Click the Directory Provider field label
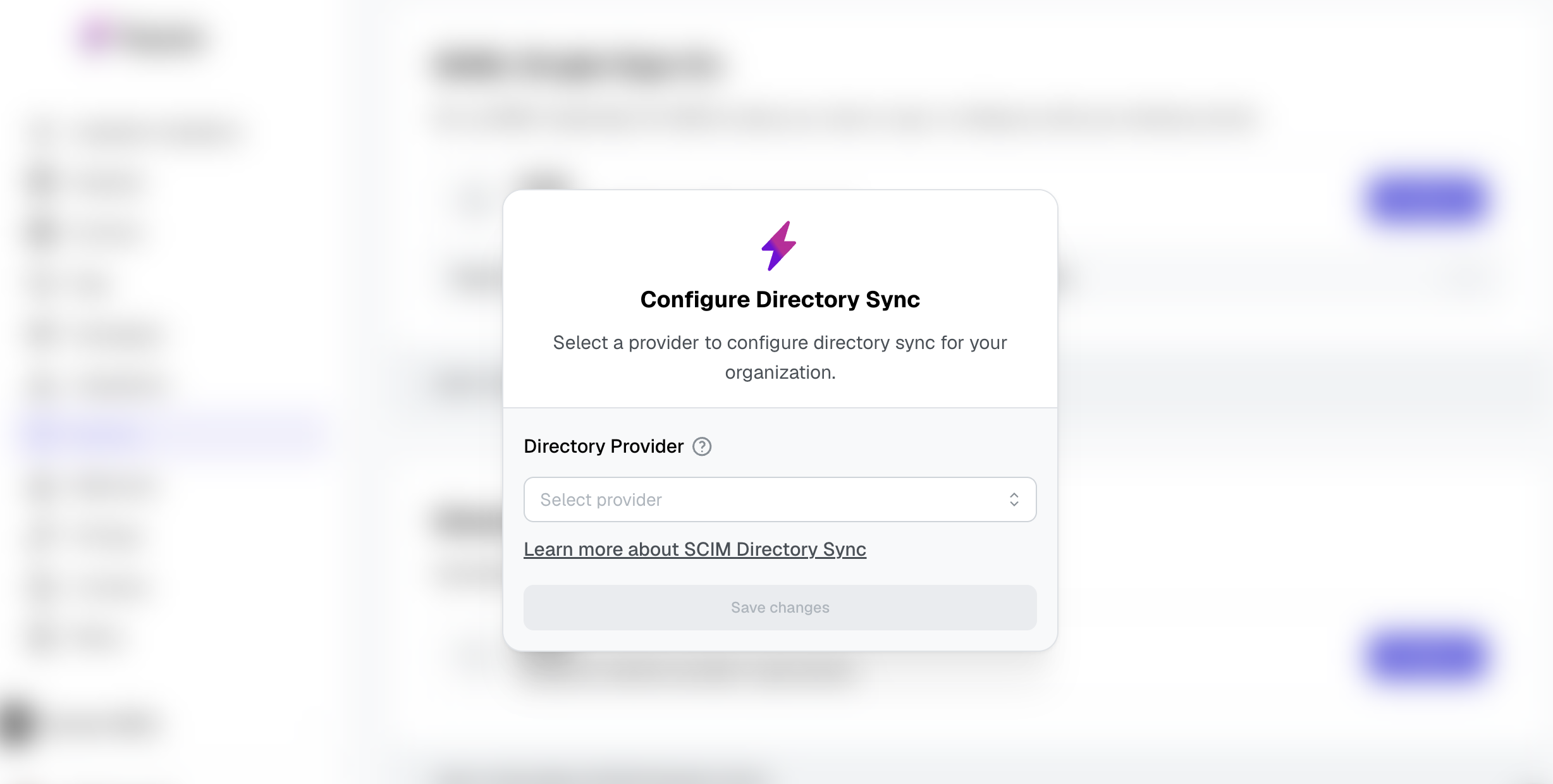The height and width of the screenshot is (784, 1553). tap(603, 447)
